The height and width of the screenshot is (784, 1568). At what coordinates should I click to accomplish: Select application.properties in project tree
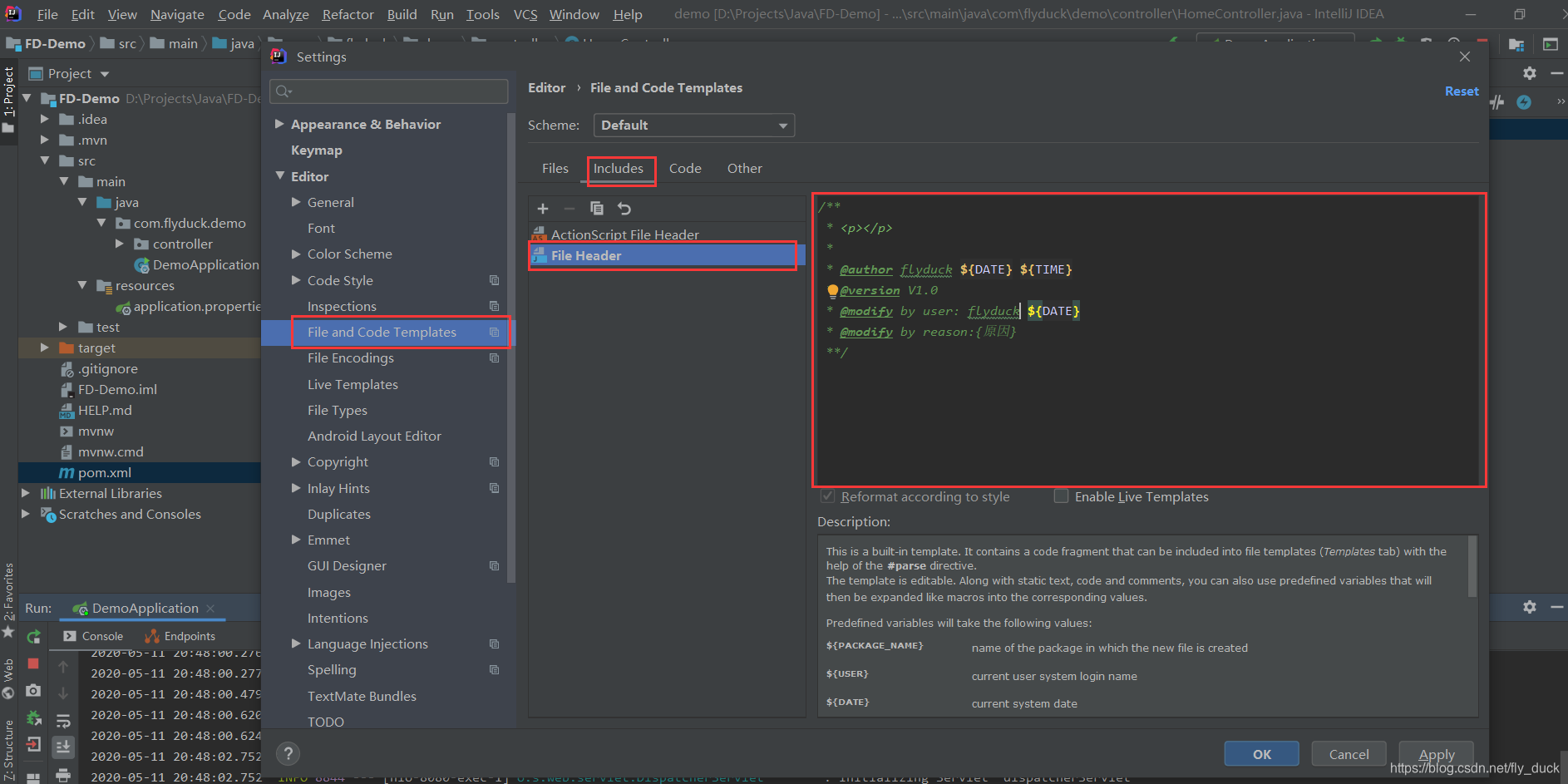click(x=190, y=307)
